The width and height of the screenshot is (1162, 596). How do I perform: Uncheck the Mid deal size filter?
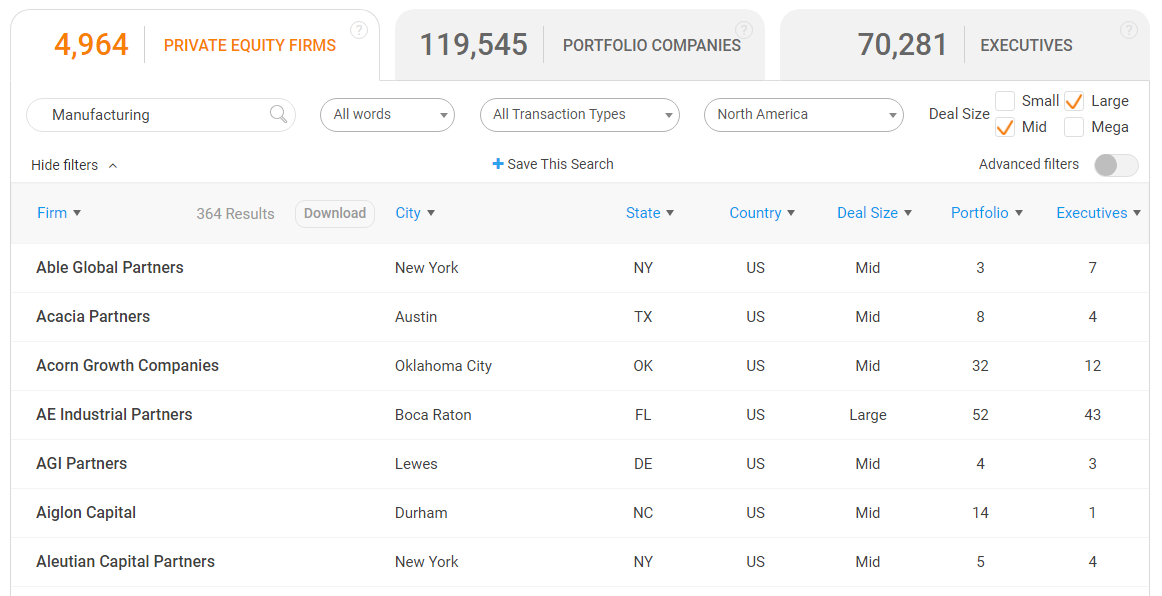[x=1005, y=127]
